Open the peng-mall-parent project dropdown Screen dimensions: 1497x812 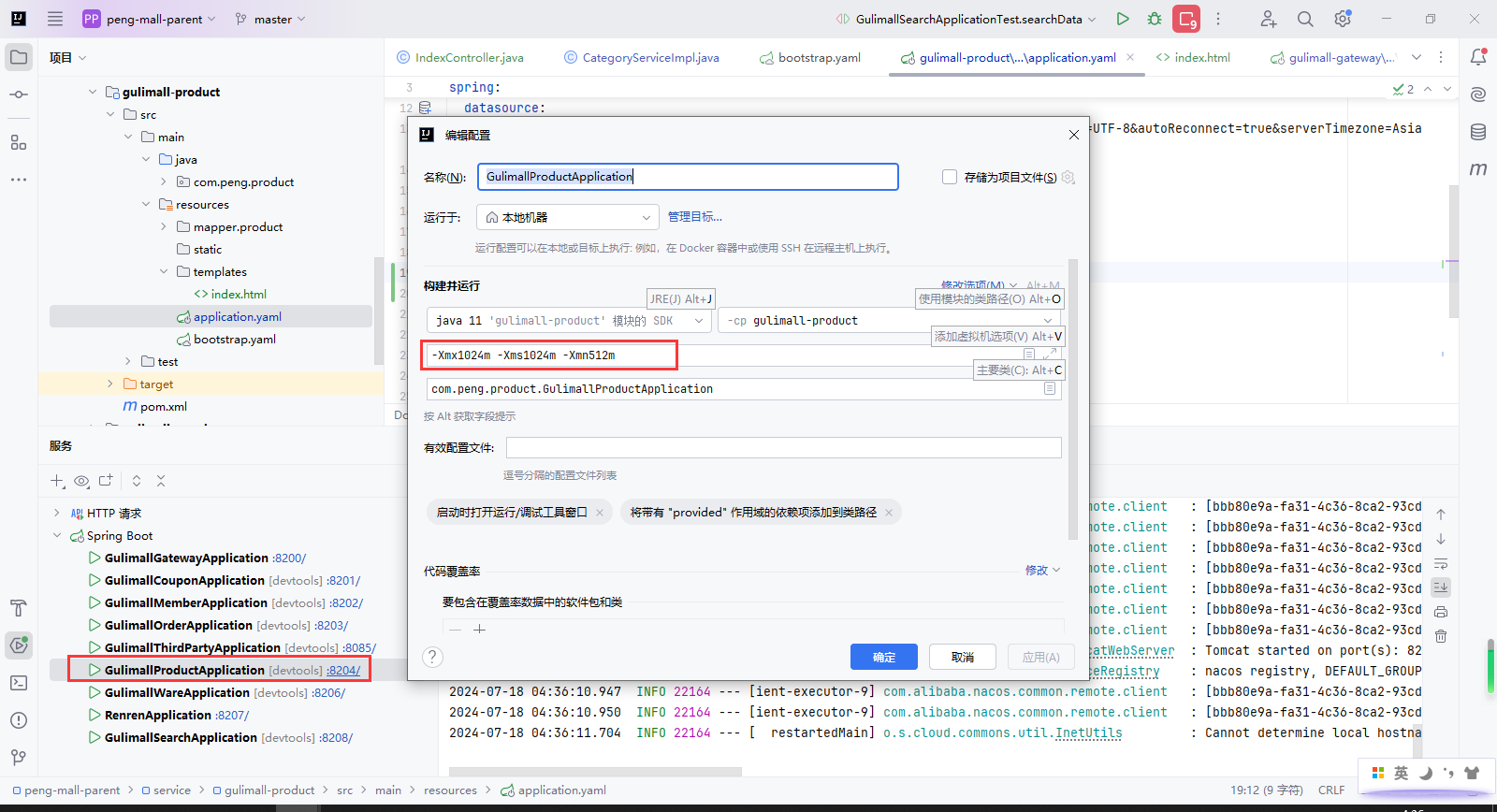[150, 19]
